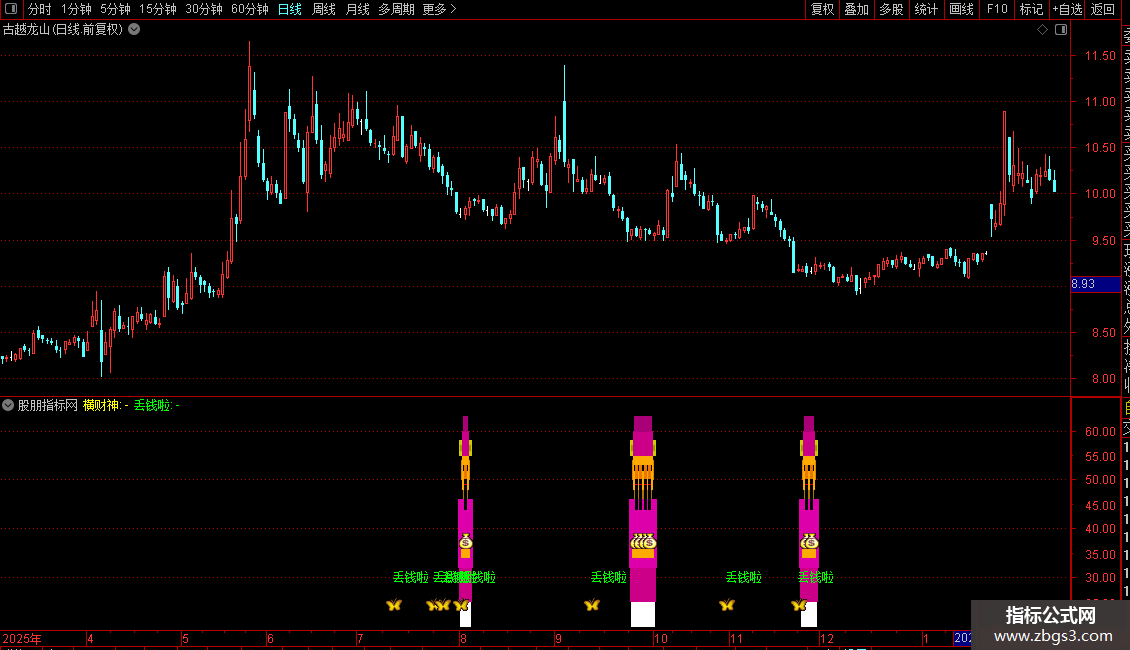Screen dimensions: 1130x650
Task: Open the 统计 statistics tool
Action: tap(926, 9)
